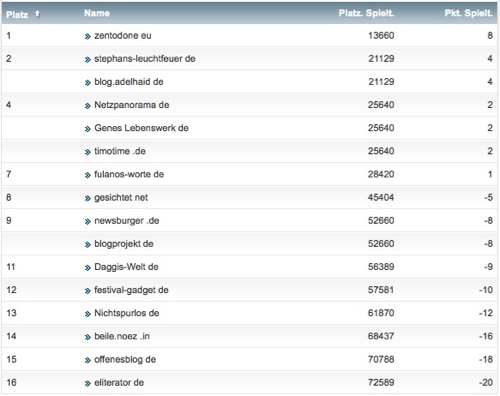Click the arrow icon before Netzpanorama de

click(88, 106)
